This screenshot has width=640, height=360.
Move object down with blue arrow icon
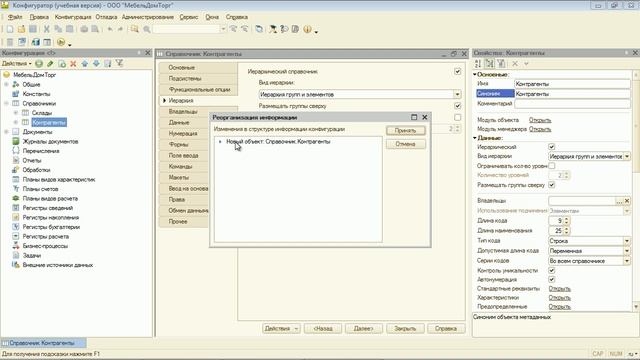(96, 64)
